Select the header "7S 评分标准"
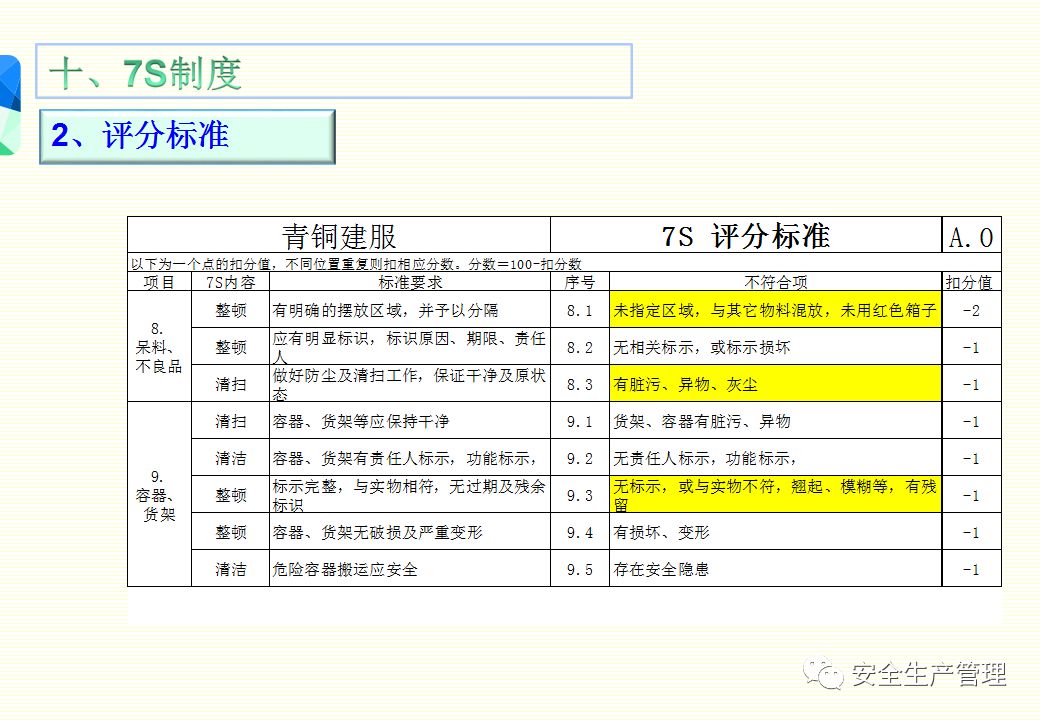 (746, 236)
